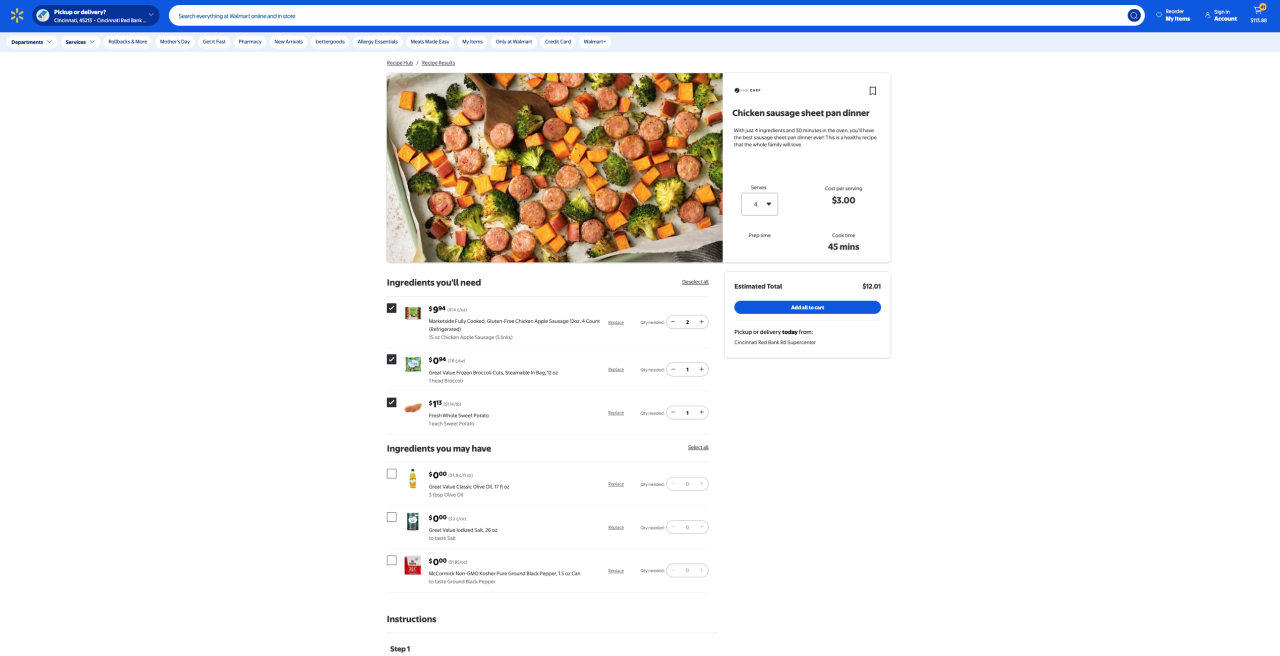This screenshot has width=1280, height=656.
Task: Click the Deselect all link
Action: click(695, 282)
